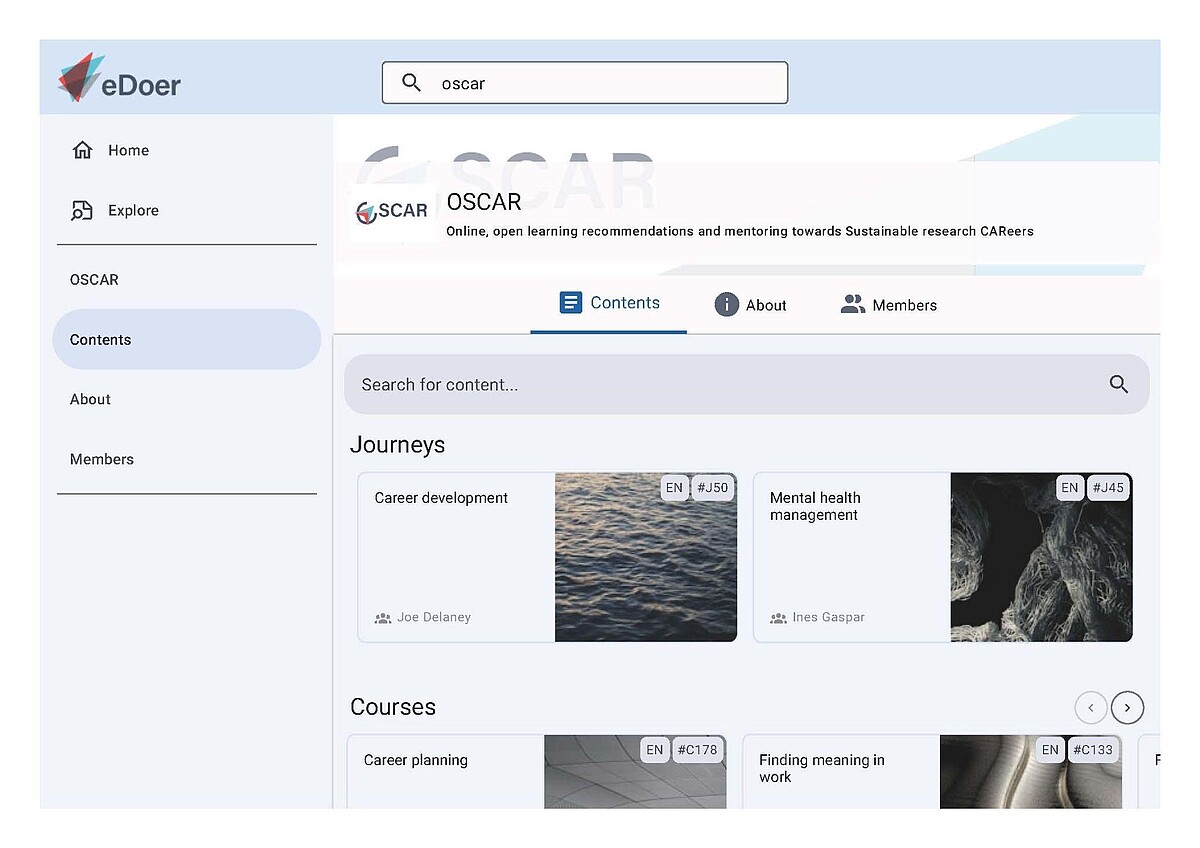Click the Career planning course thumbnail
1200x848 pixels.
click(635, 772)
